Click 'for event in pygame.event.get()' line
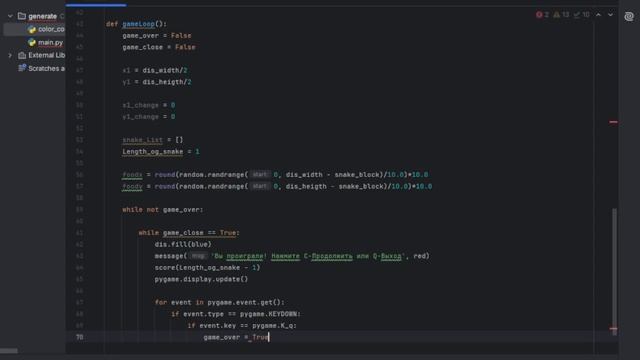 pyautogui.click(x=220, y=302)
